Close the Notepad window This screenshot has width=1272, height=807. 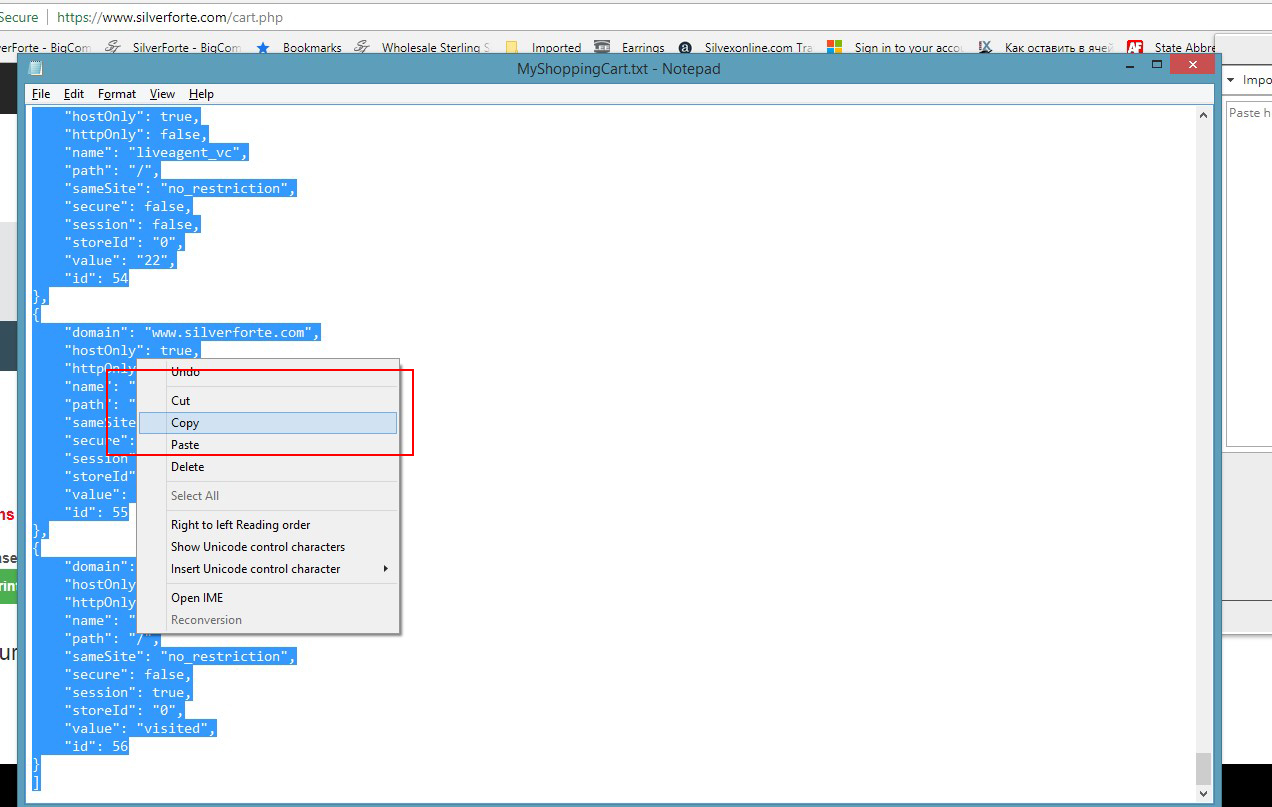1194,64
